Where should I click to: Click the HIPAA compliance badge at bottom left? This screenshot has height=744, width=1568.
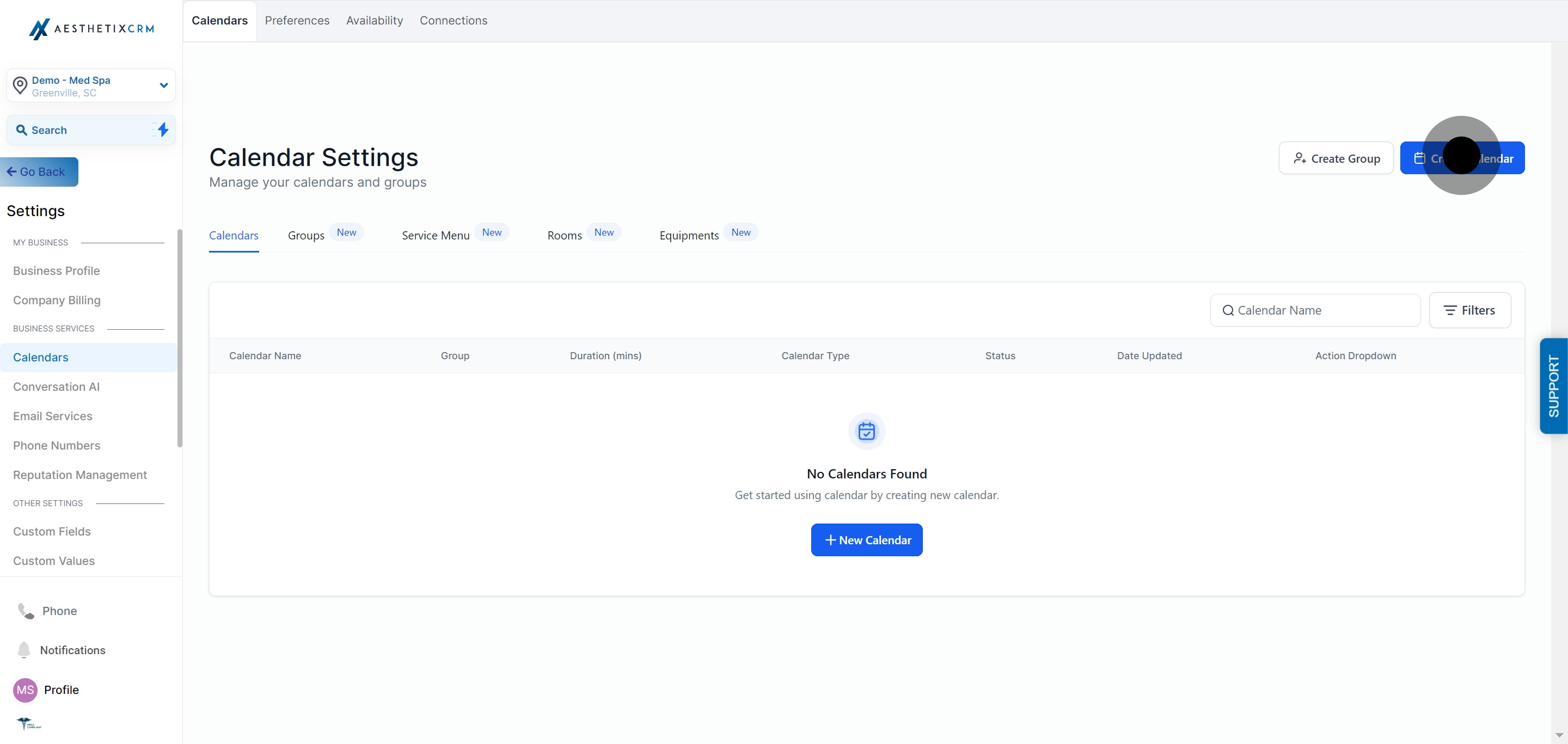(27, 724)
